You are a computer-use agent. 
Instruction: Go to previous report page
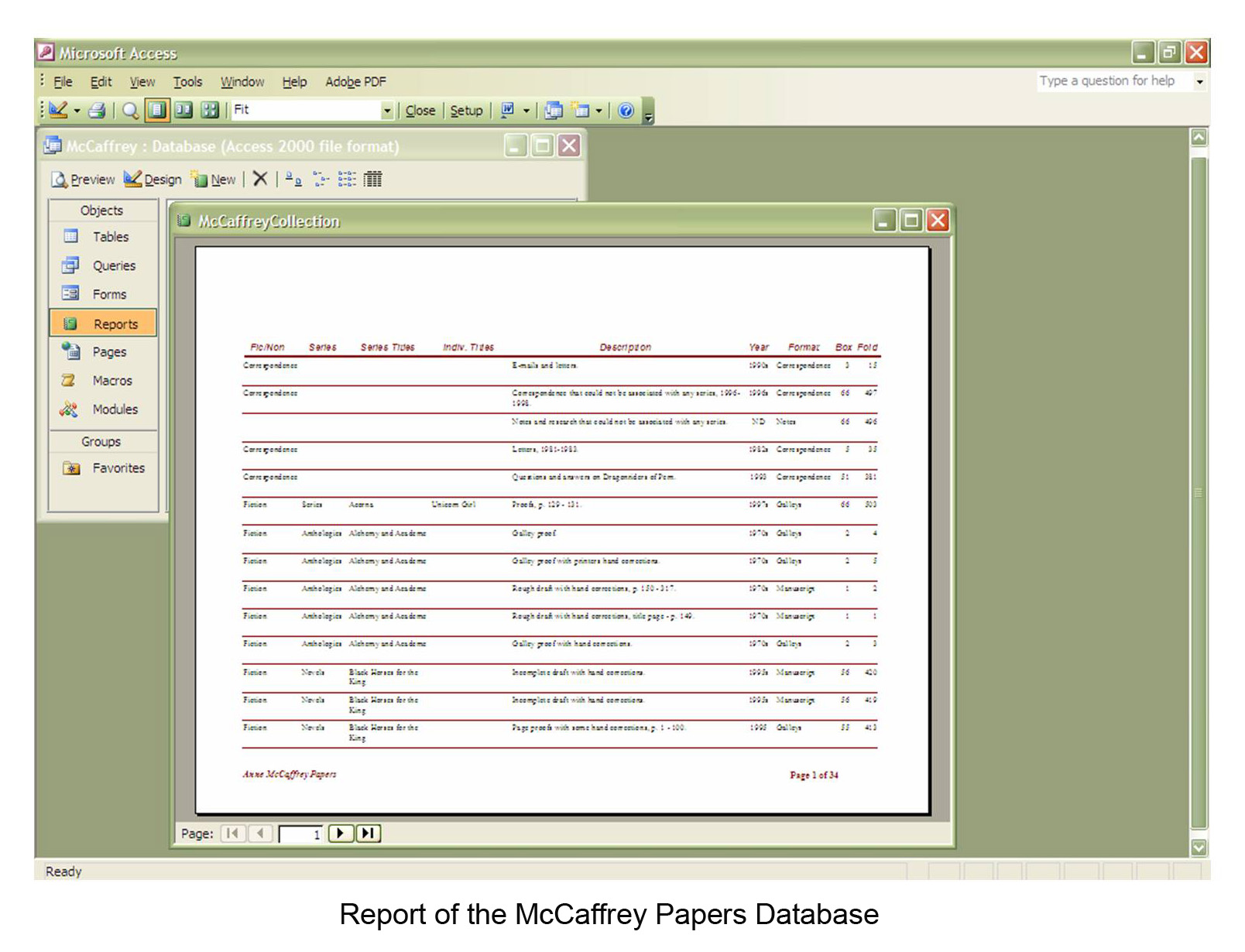click(x=260, y=834)
